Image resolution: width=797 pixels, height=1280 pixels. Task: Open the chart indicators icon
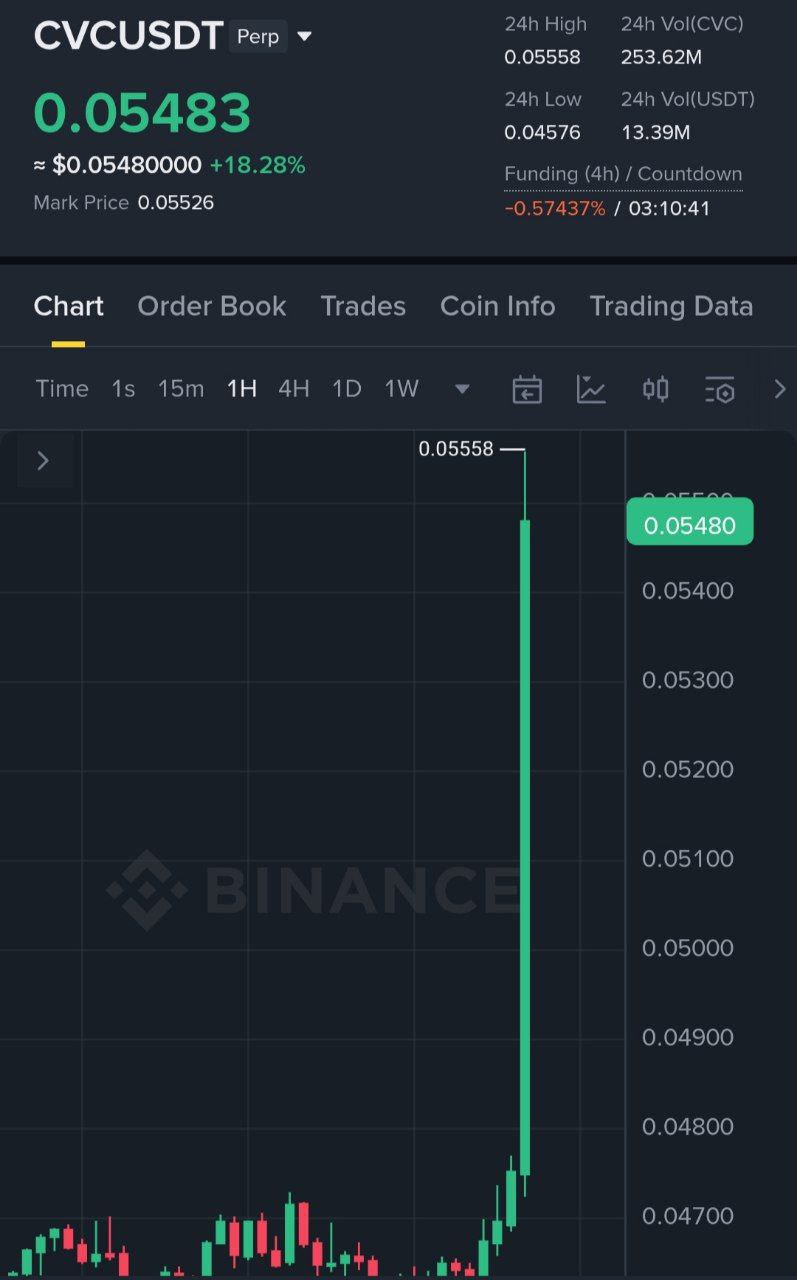click(591, 389)
